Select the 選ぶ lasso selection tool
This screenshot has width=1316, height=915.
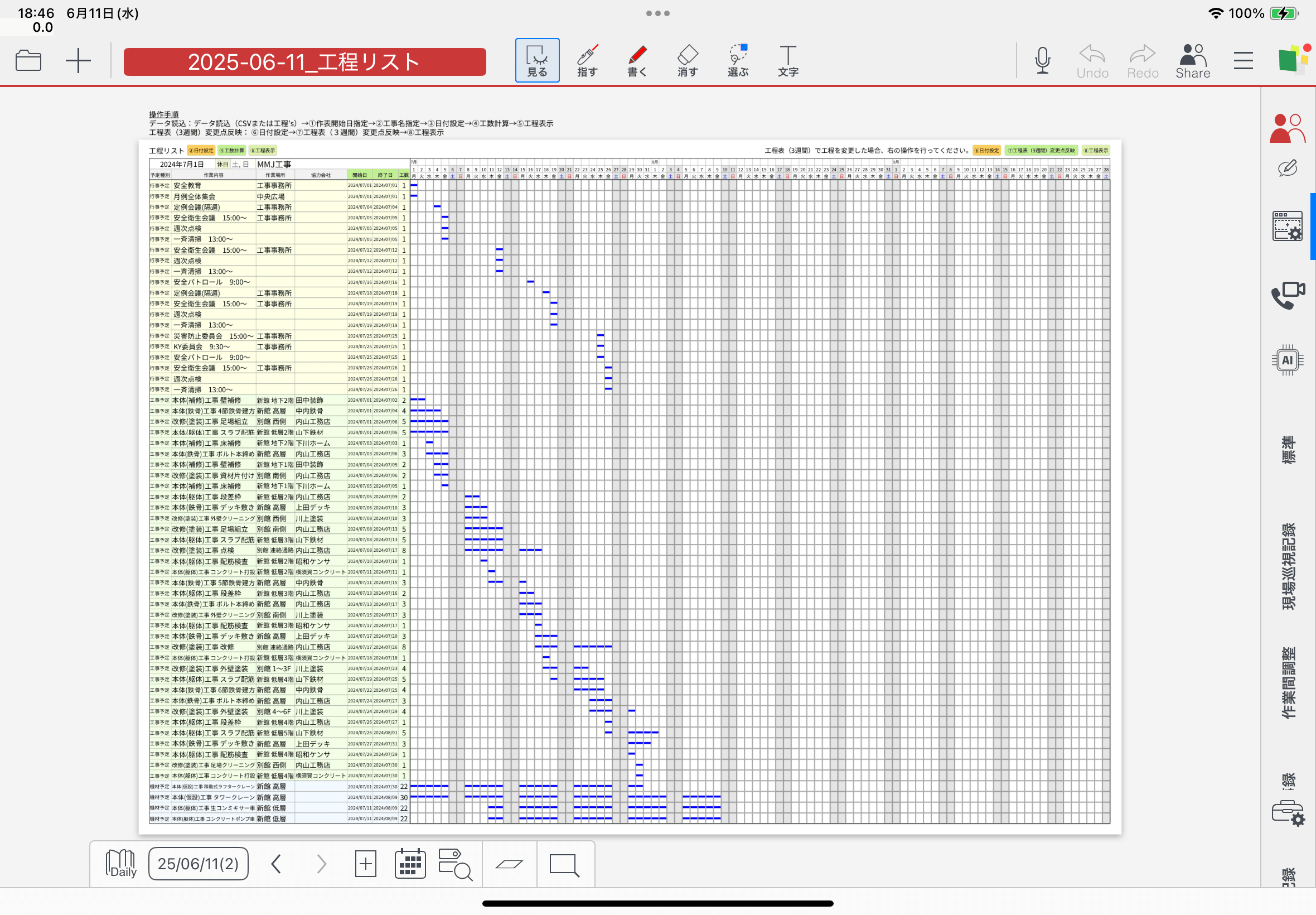(738, 60)
